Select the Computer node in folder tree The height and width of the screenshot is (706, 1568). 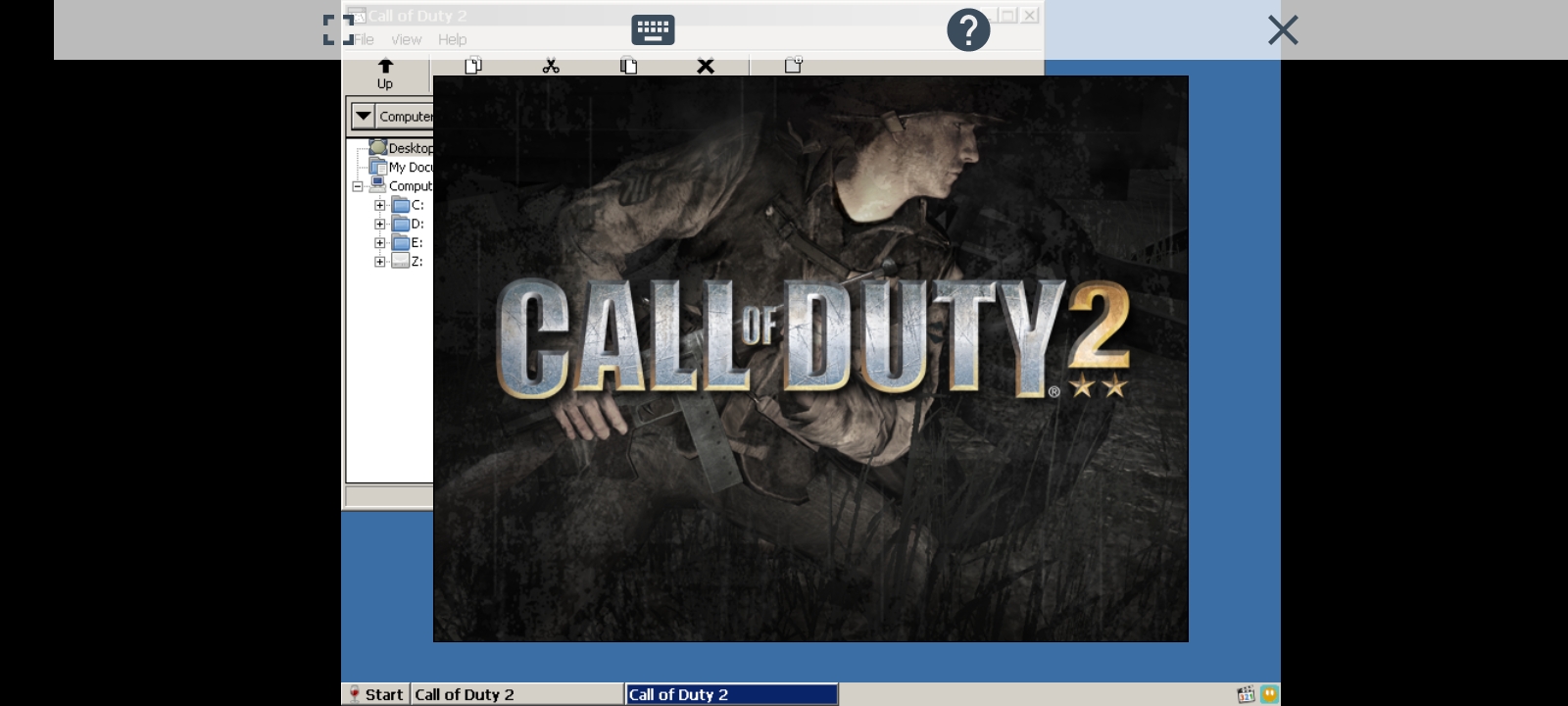[411, 186]
